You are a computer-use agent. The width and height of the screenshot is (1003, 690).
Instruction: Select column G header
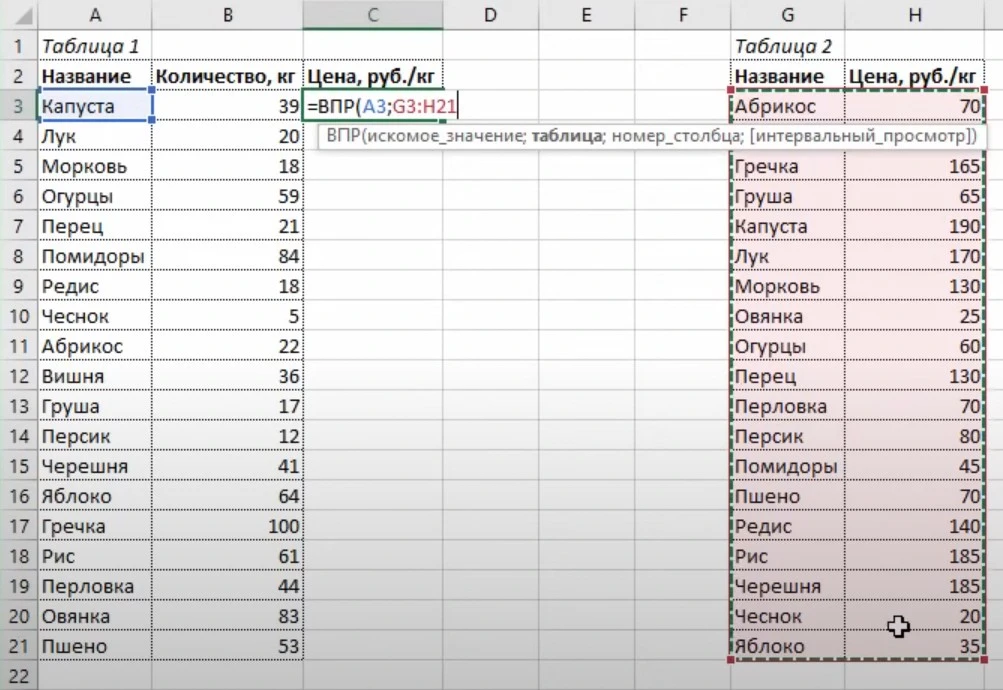788,15
